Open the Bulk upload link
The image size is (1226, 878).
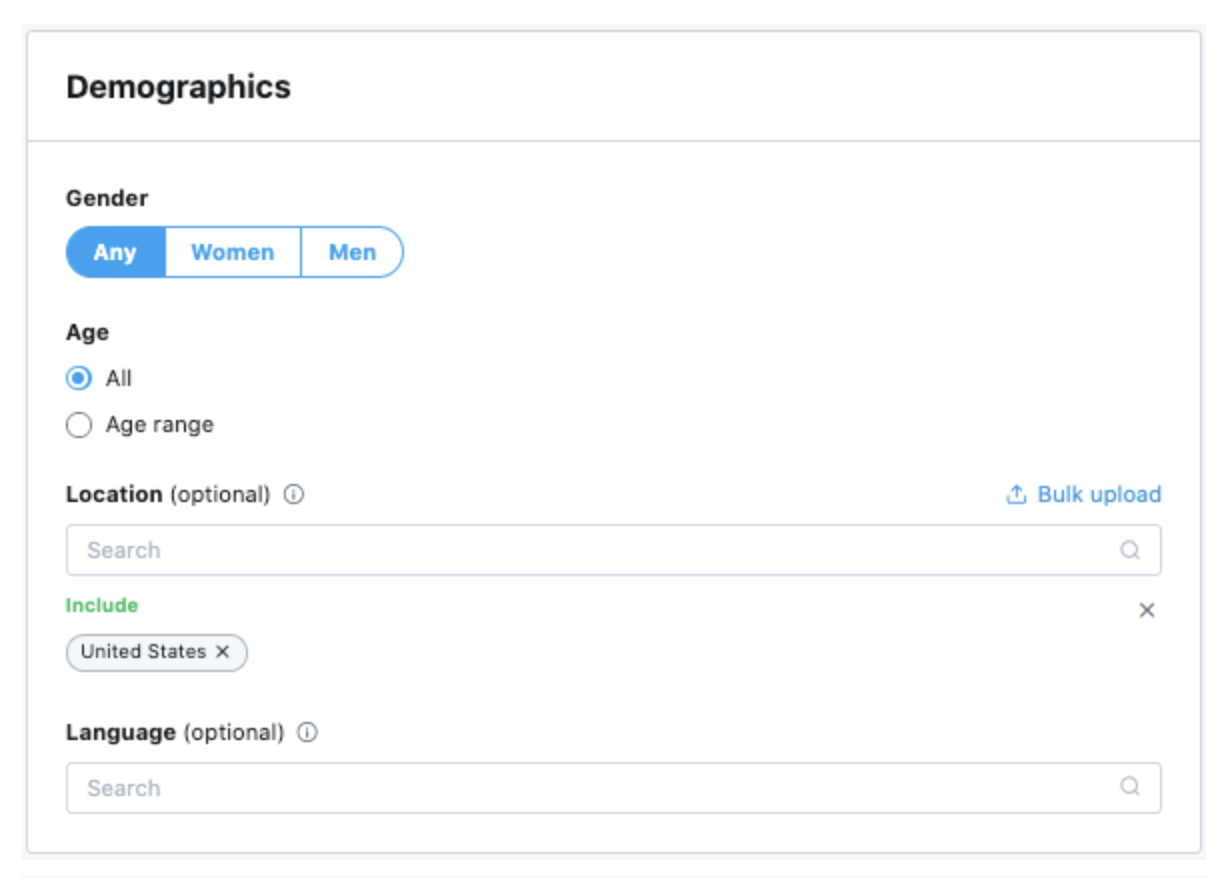[x=1098, y=495]
